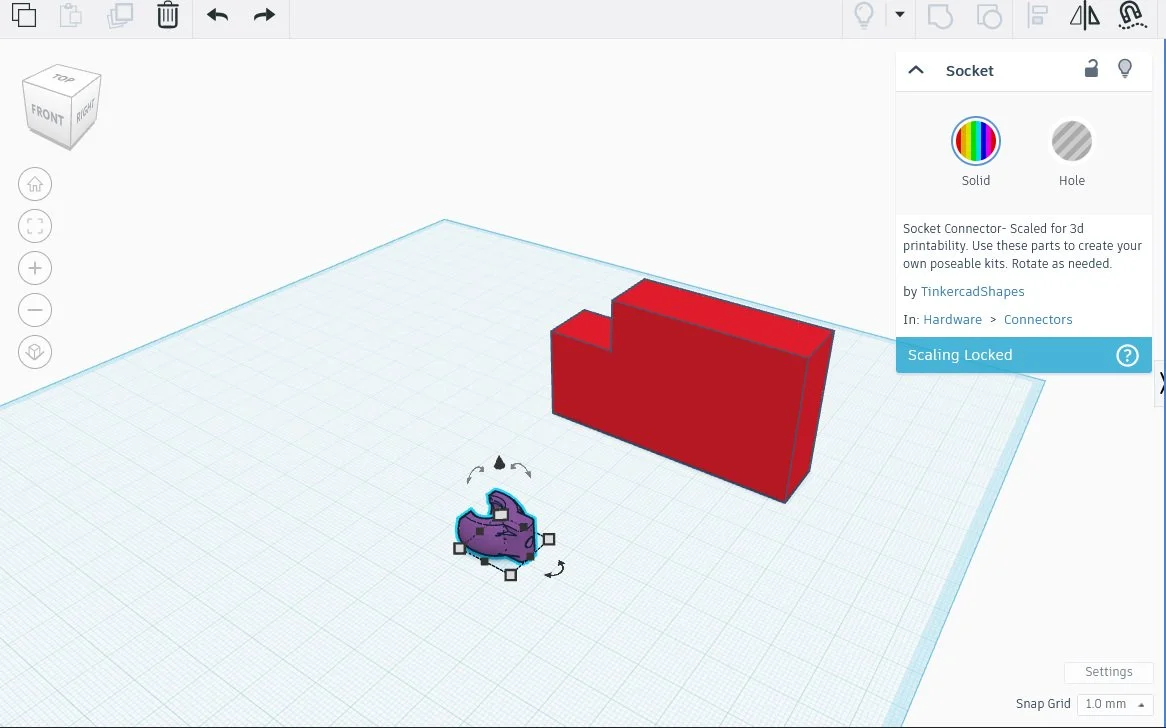Click Scaling Locked help question icon
Screen dimensions: 1166x728
coord(1127,355)
